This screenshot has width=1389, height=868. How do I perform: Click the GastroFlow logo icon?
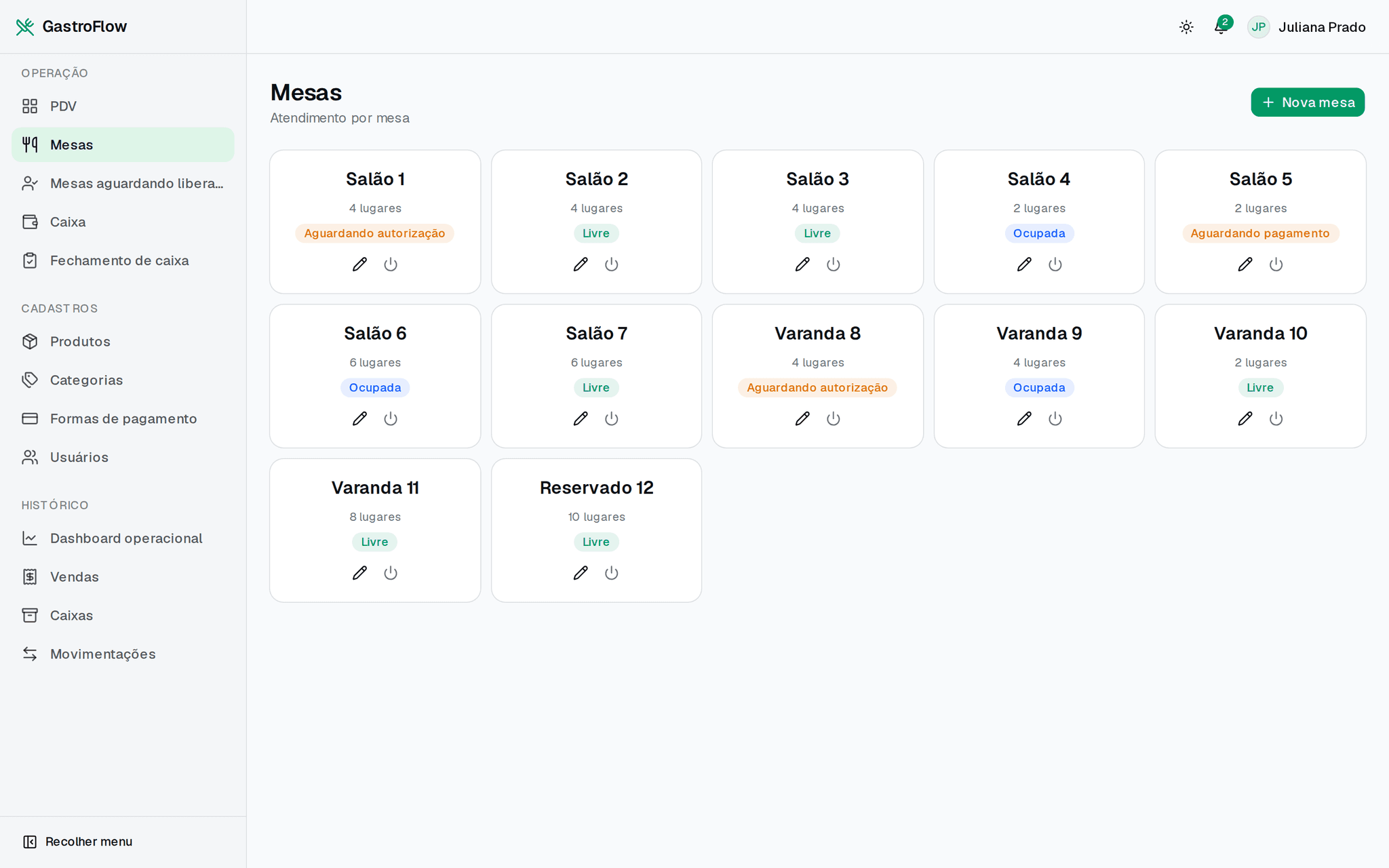[x=25, y=26]
